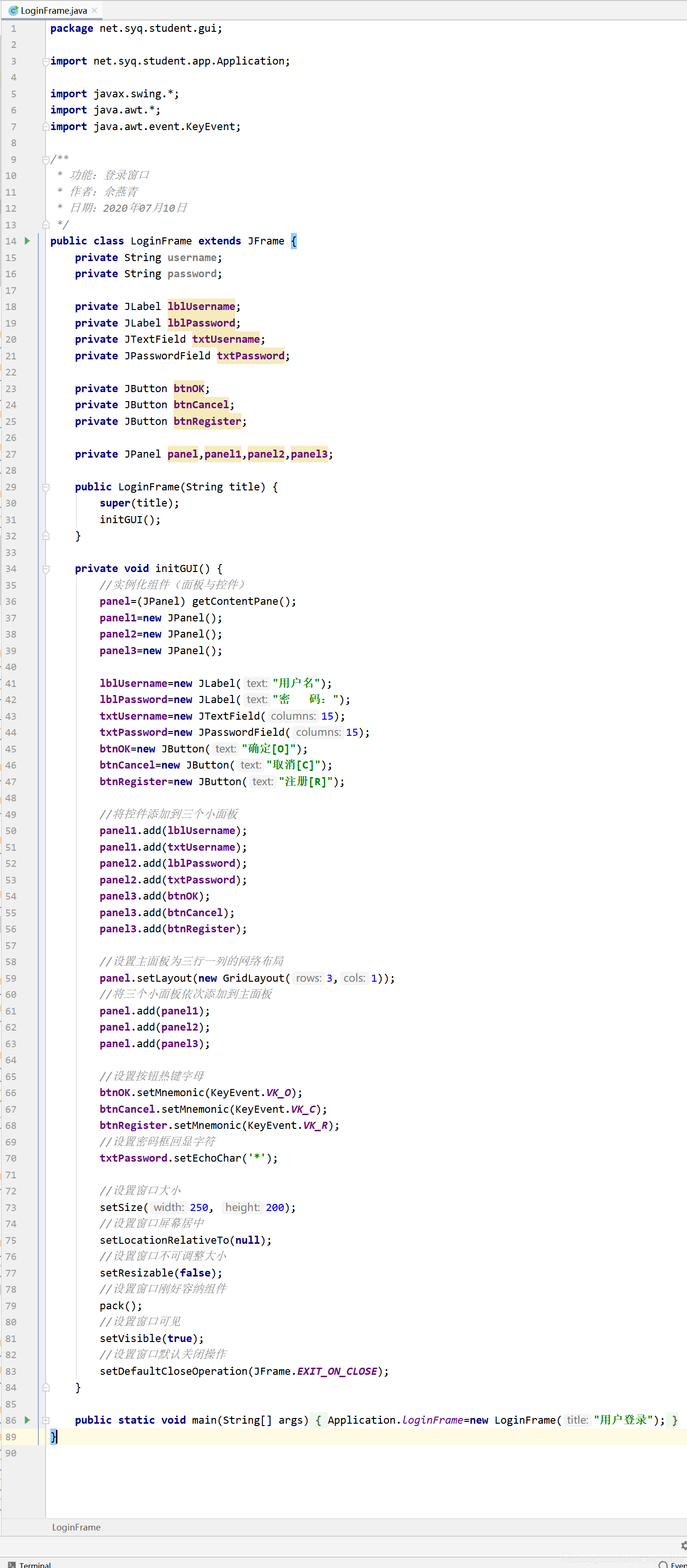Click VK_C in btnCancel.setMnemonic call

(x=303, y=1109)
